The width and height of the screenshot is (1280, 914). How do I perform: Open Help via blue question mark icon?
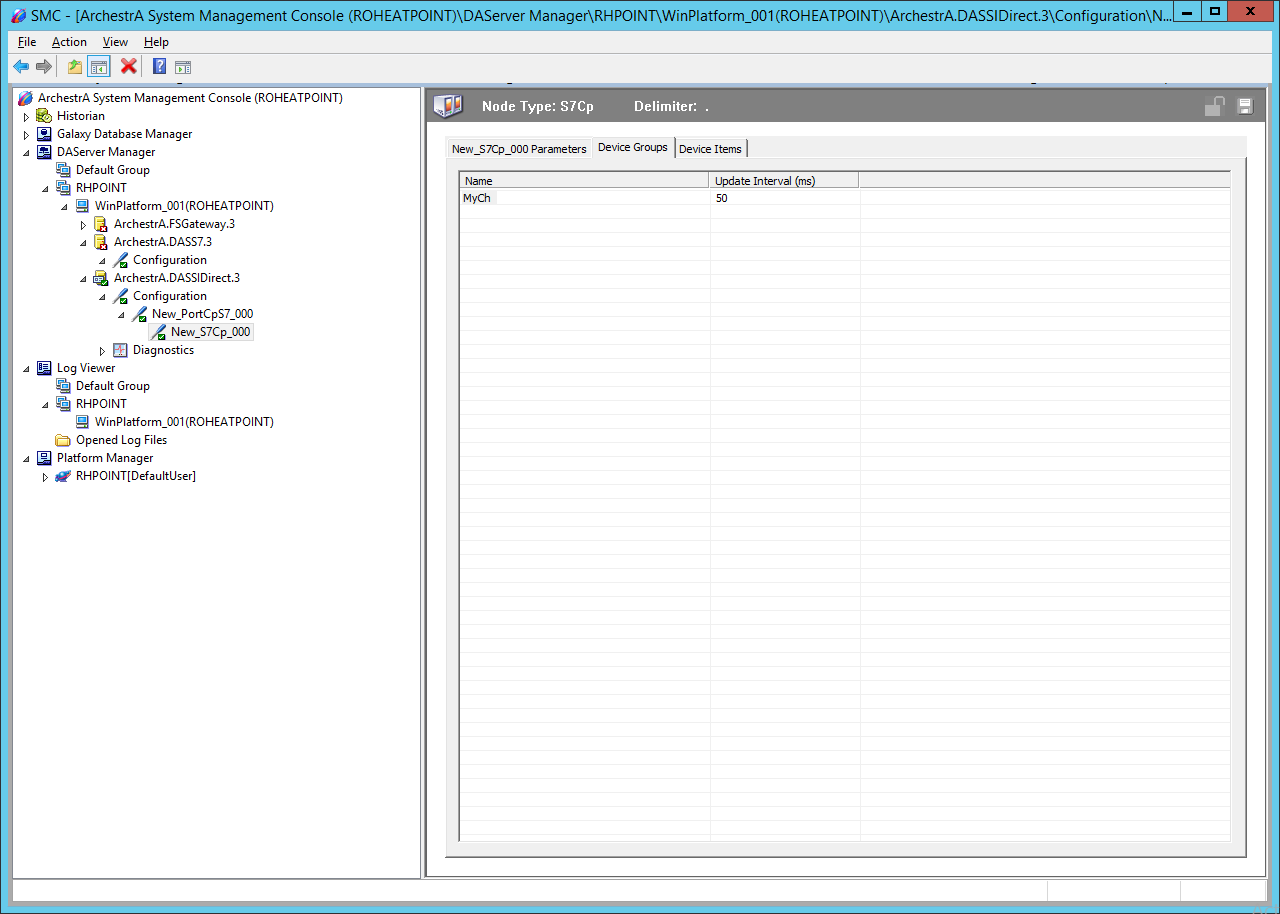[159, 67]
